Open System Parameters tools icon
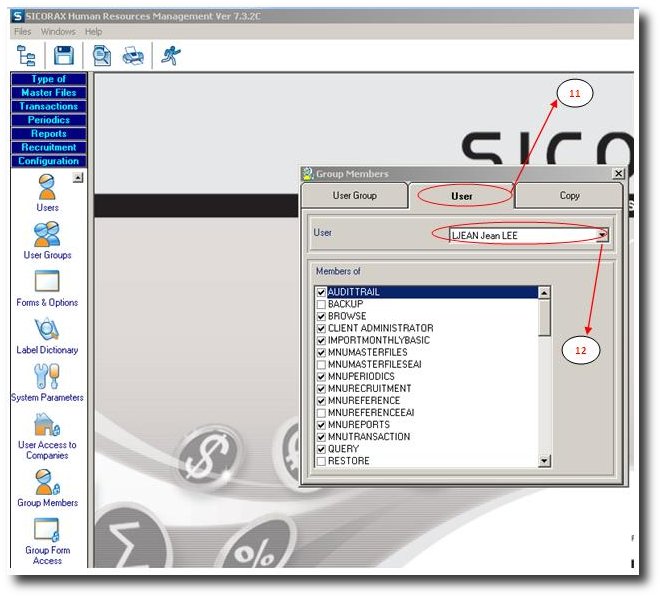 tap(47, 376)
